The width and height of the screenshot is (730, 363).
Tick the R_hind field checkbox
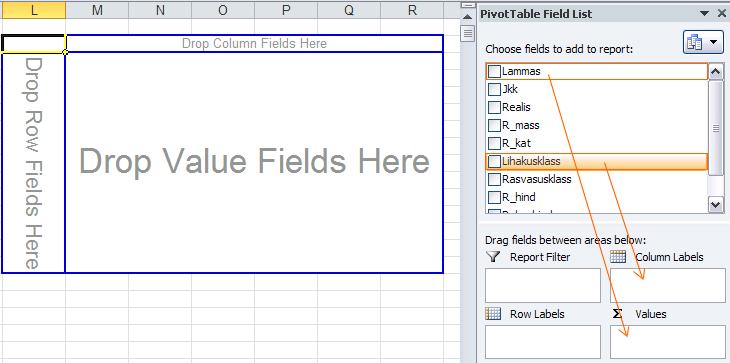(x=494, y=197)
